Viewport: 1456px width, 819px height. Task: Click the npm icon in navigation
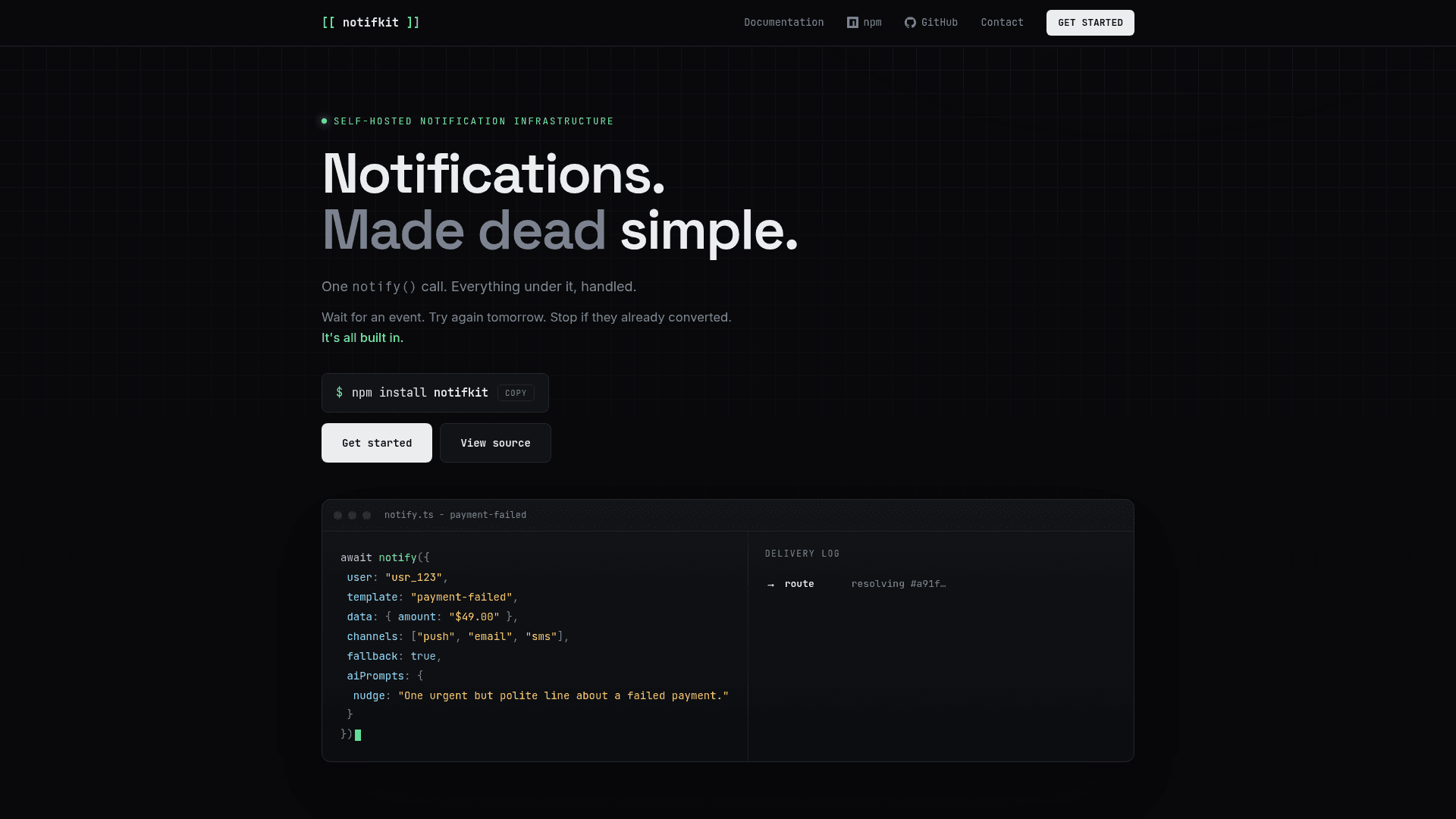(x=852, y=23)
